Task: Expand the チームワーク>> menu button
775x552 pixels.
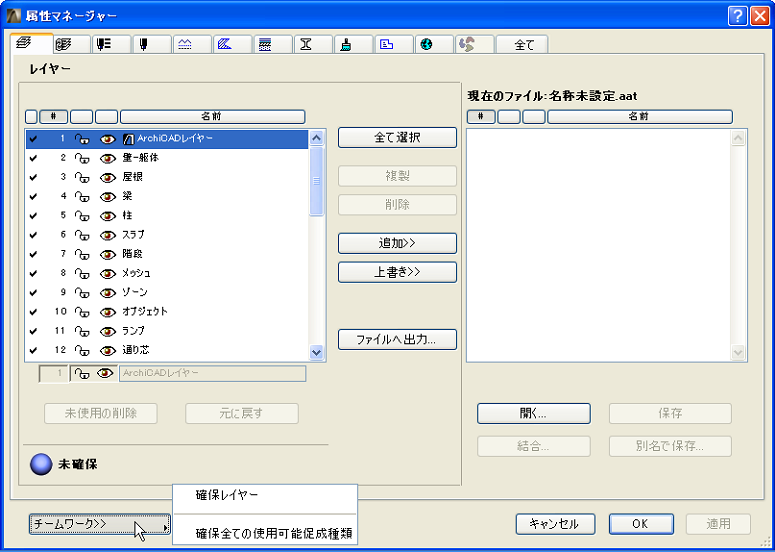Action: (100, 524)
